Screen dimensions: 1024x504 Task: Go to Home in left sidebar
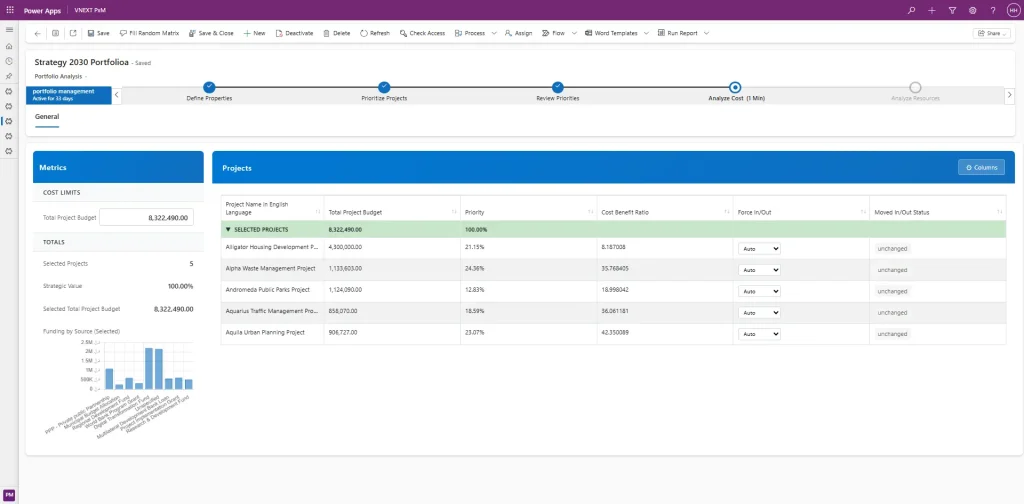click(9, 46)
